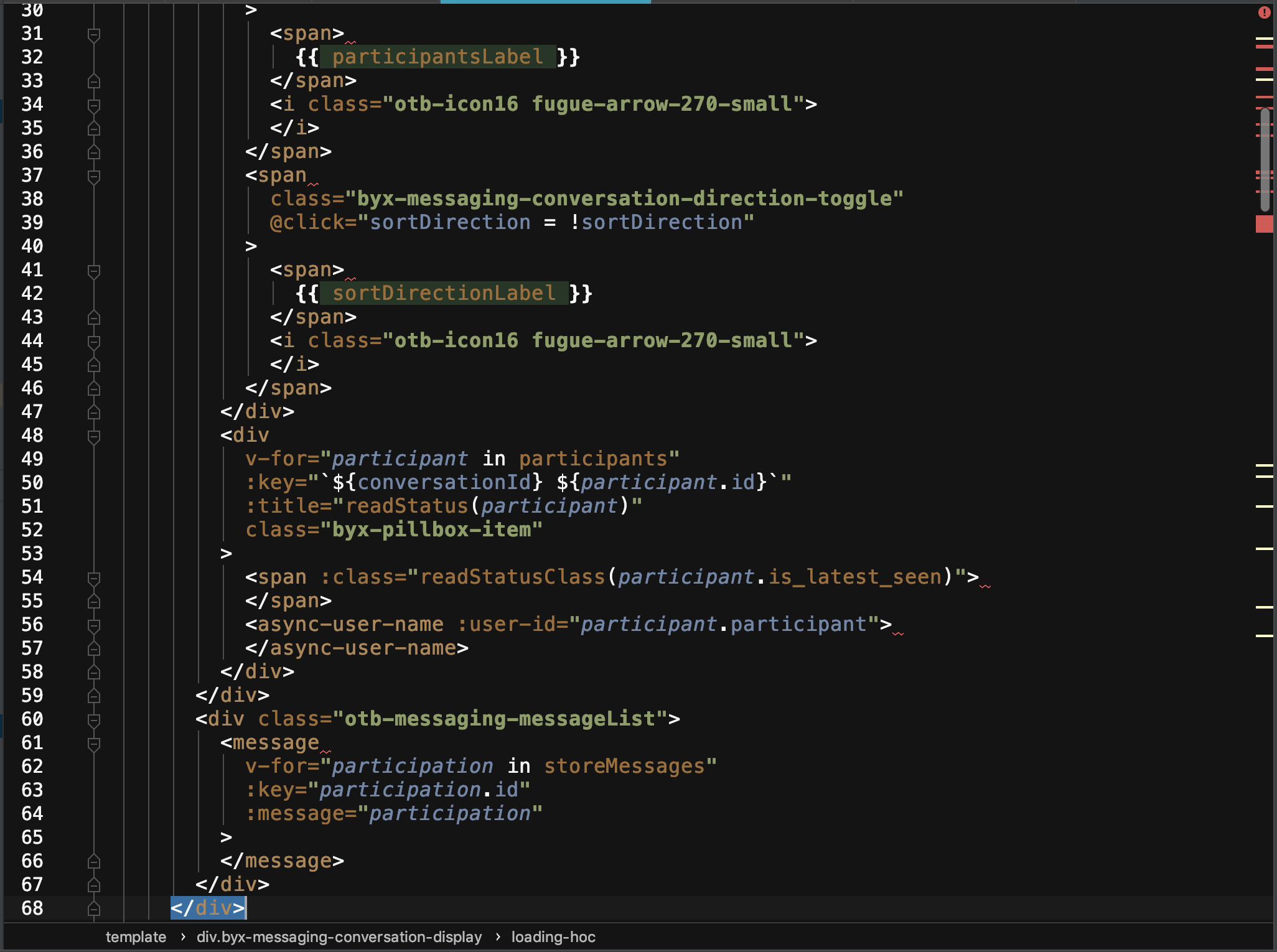Select the loading-hoc breadcrumb item

click(553, 937)
